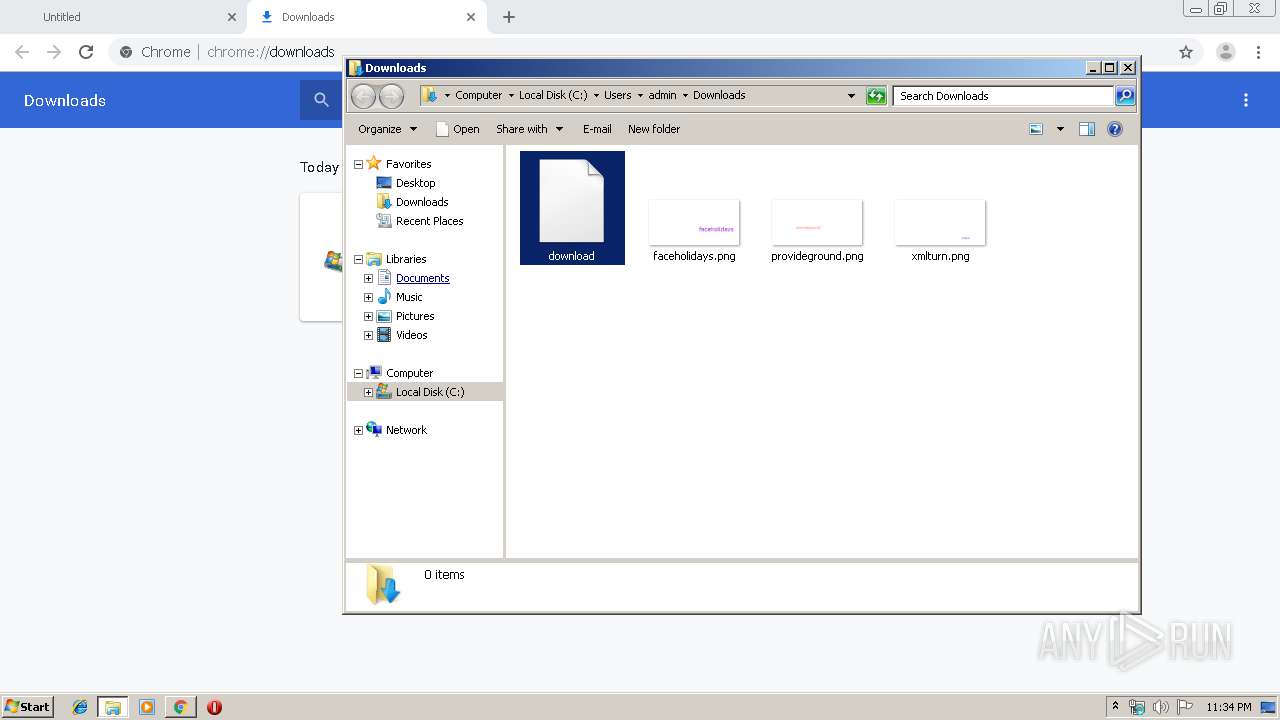Open the views options dropdown arrow
Image resolution: width=1280 pixels, height=720 pixels.
click(x=1060, y=129)
